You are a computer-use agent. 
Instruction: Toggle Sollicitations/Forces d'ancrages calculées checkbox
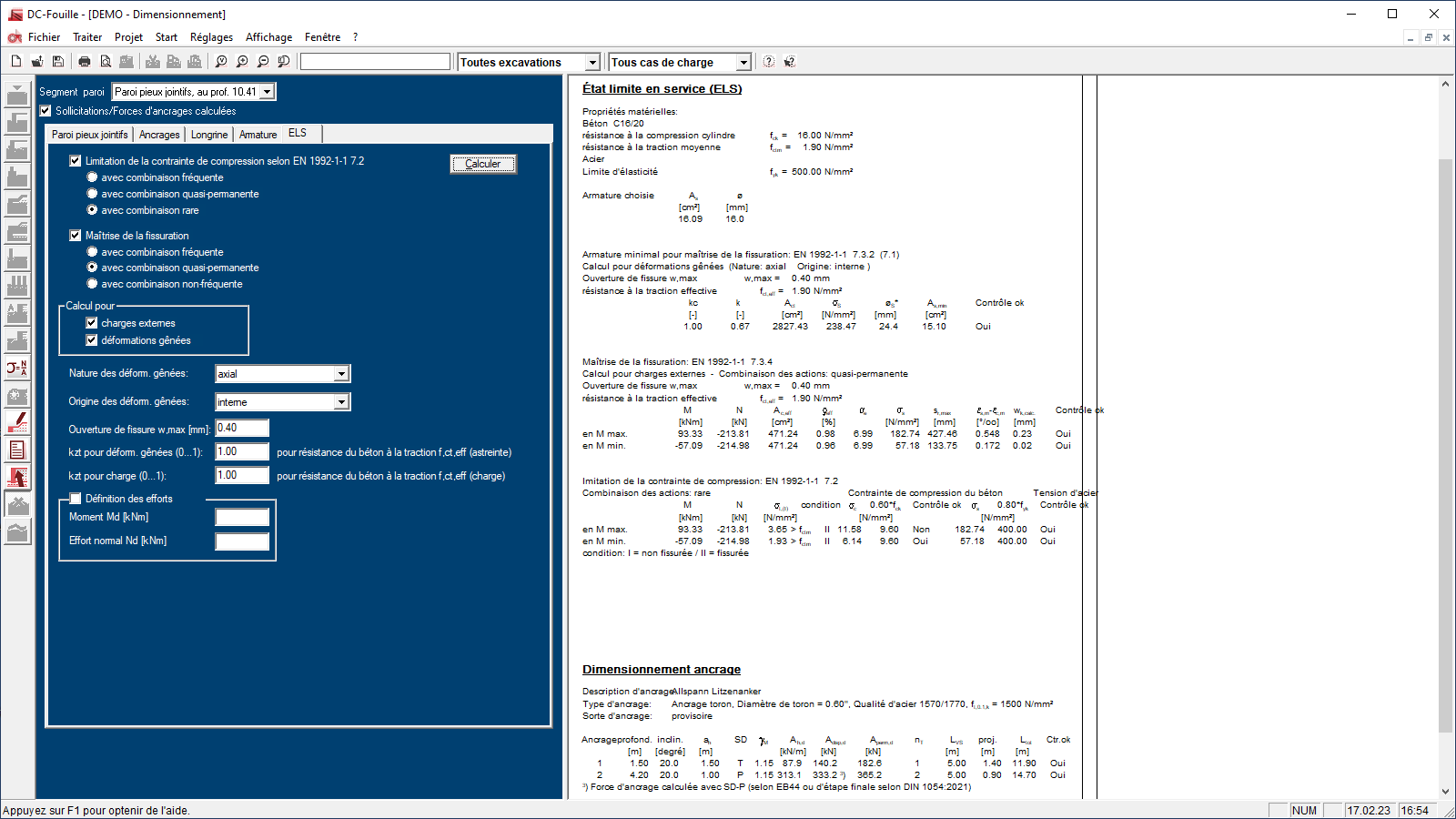pyautogui.click(x=45, y=111)
